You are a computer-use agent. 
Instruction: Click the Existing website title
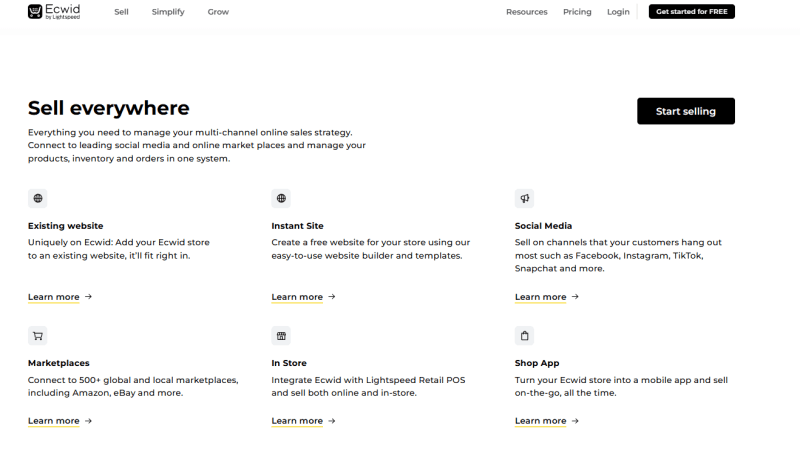coord(65,226)
